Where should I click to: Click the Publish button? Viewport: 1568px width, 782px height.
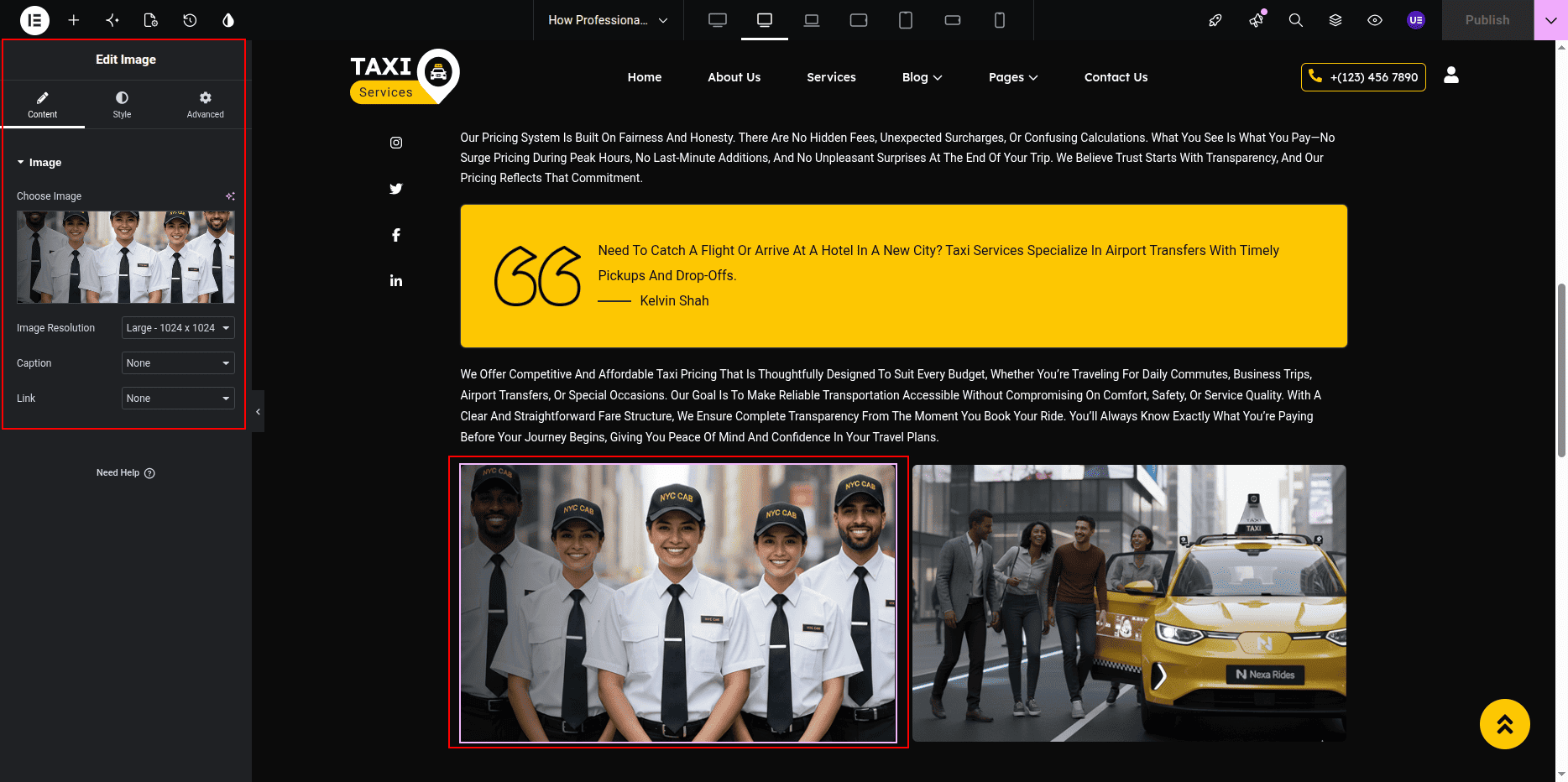point(1487,20)
